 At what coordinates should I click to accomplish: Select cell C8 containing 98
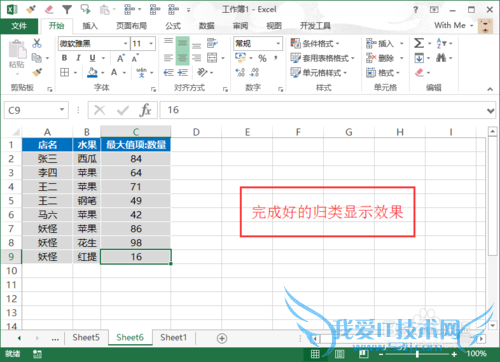click(x=136, y=243)
